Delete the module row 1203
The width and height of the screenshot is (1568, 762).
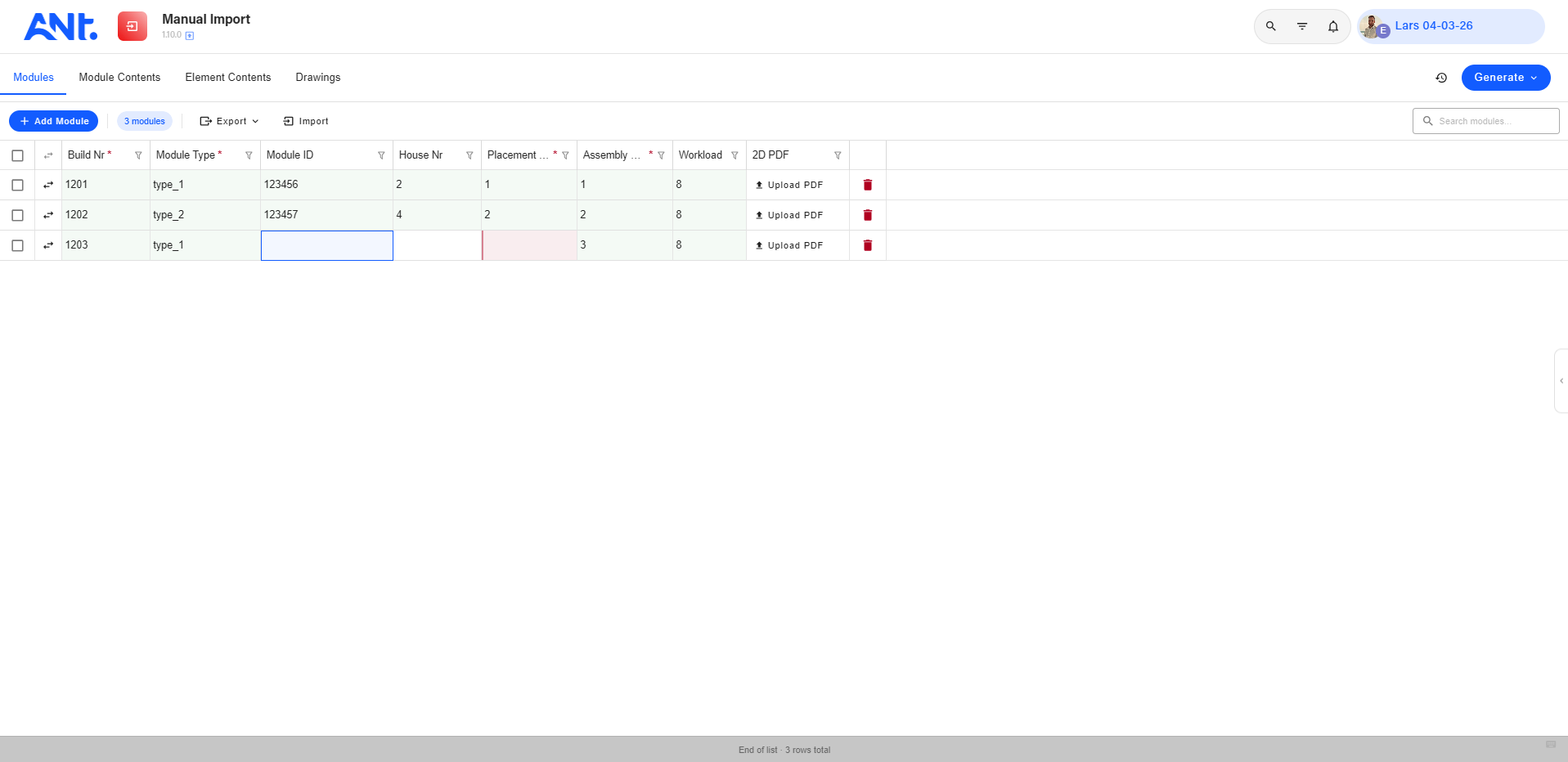coord(868,245)
